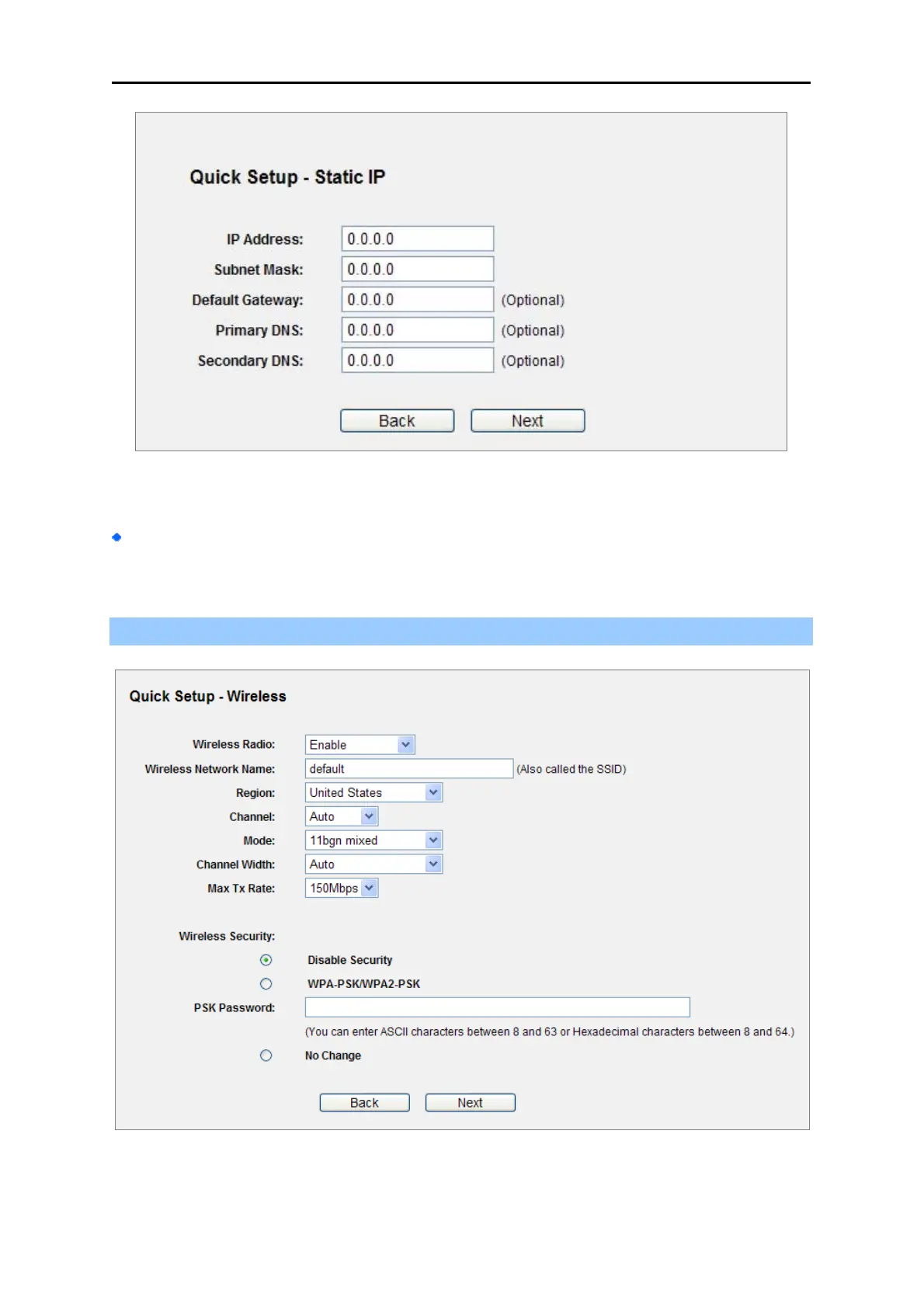This screenshot has width=924, height=1308.
Task: Click the Primary DNS input field
Action: pyautogui.click(x=418, y=329)
